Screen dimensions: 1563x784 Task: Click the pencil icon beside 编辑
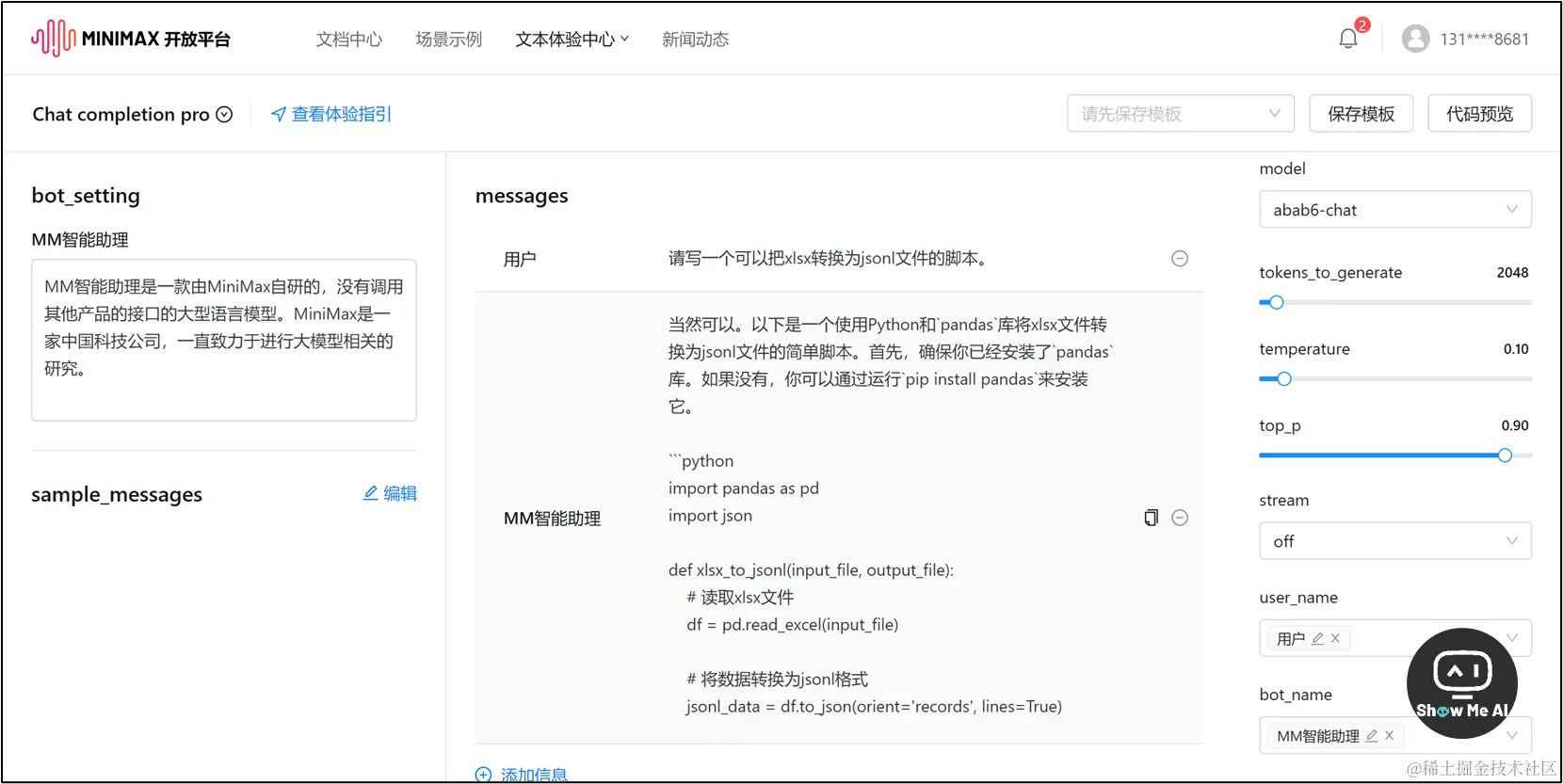tap(371, 493)
